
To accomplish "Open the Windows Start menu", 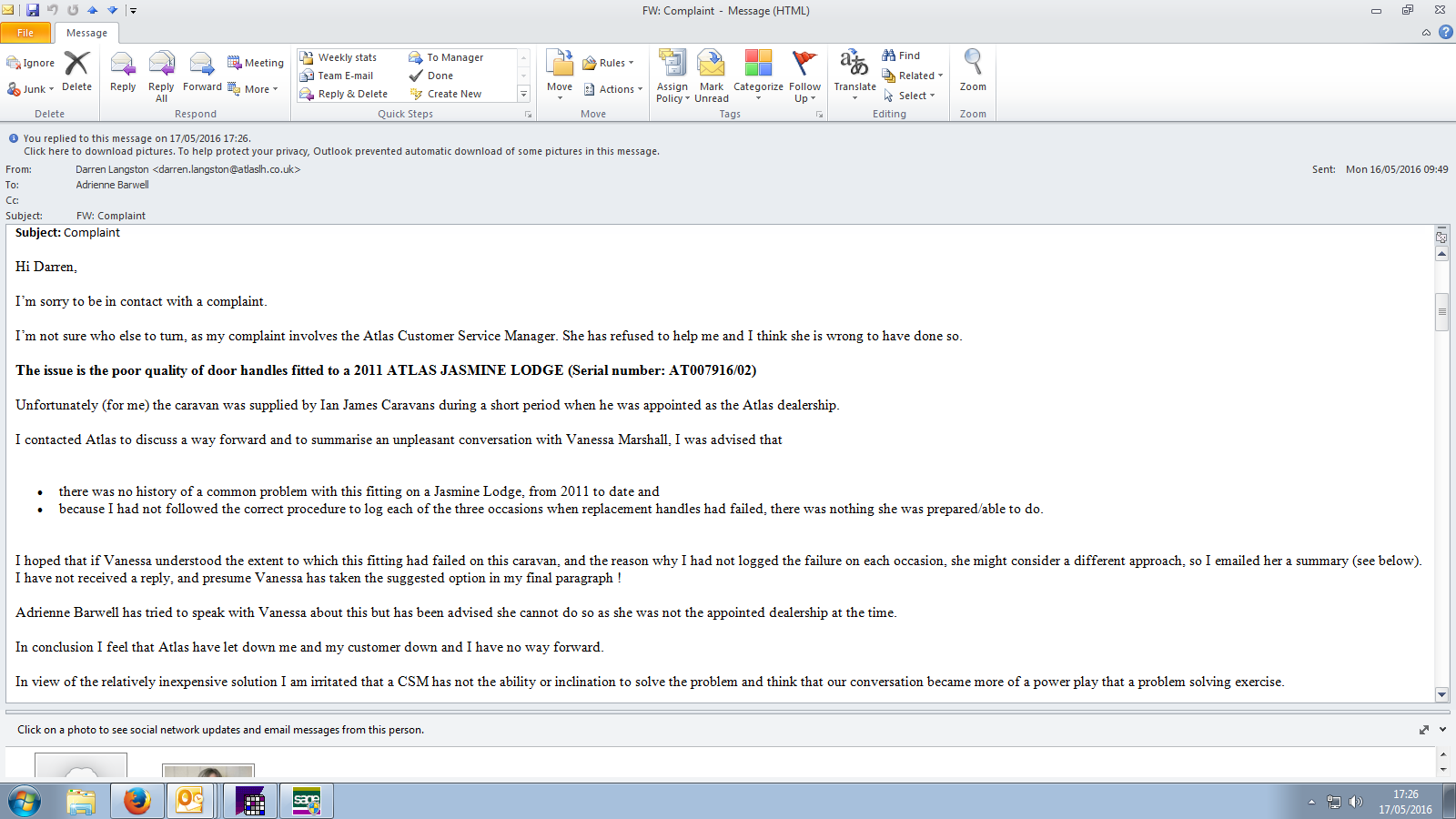I will [x=25, y=802].
